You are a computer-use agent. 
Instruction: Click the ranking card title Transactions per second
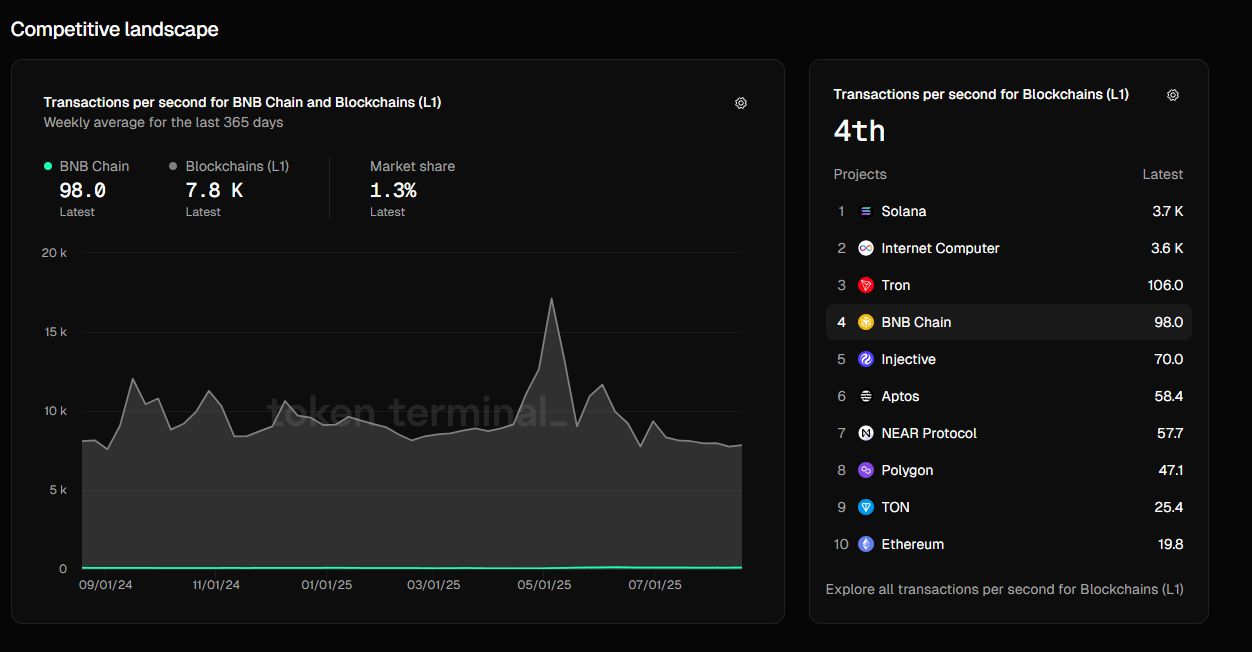(x=981, y=94)
